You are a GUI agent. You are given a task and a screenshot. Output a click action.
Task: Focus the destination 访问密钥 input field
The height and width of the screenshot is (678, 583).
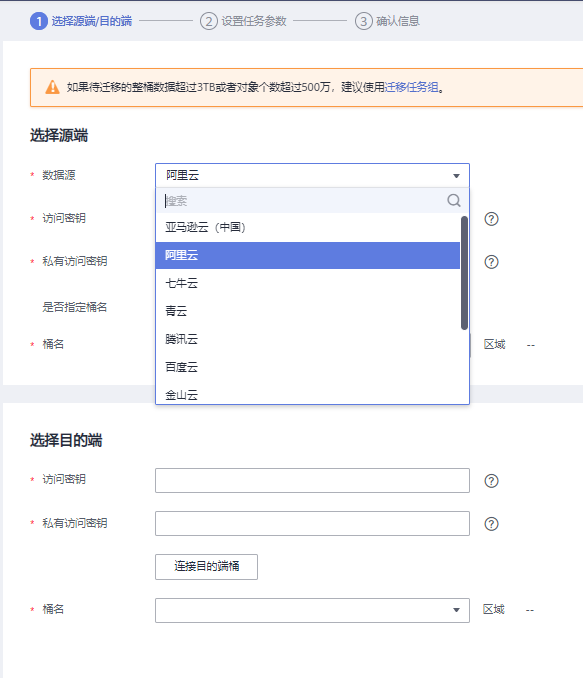point(312,480)
